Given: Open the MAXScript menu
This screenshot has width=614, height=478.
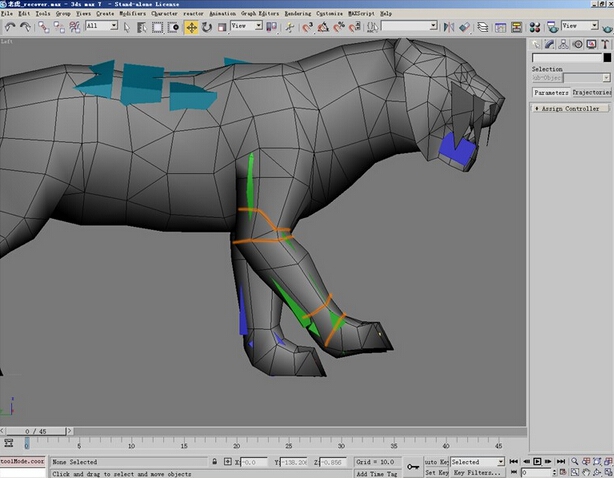Looking at the screenshot, I should click(x=361, y=13).
